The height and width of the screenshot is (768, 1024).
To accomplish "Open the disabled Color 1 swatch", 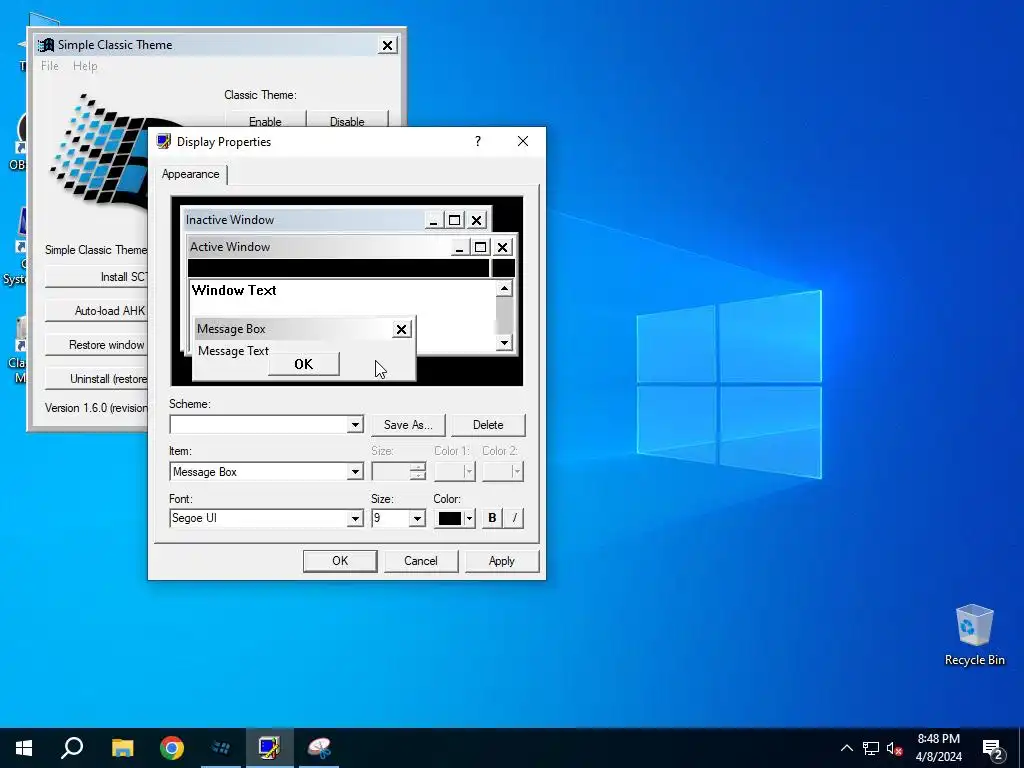I will [x=455, y=472].
